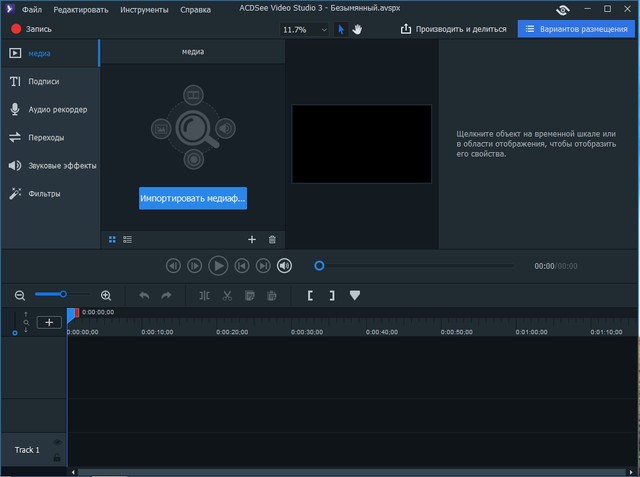Image resolution: width=640 pixels, height=477 pixels.
Task: Click Производить и делиться button
Action: pos(453,30)
